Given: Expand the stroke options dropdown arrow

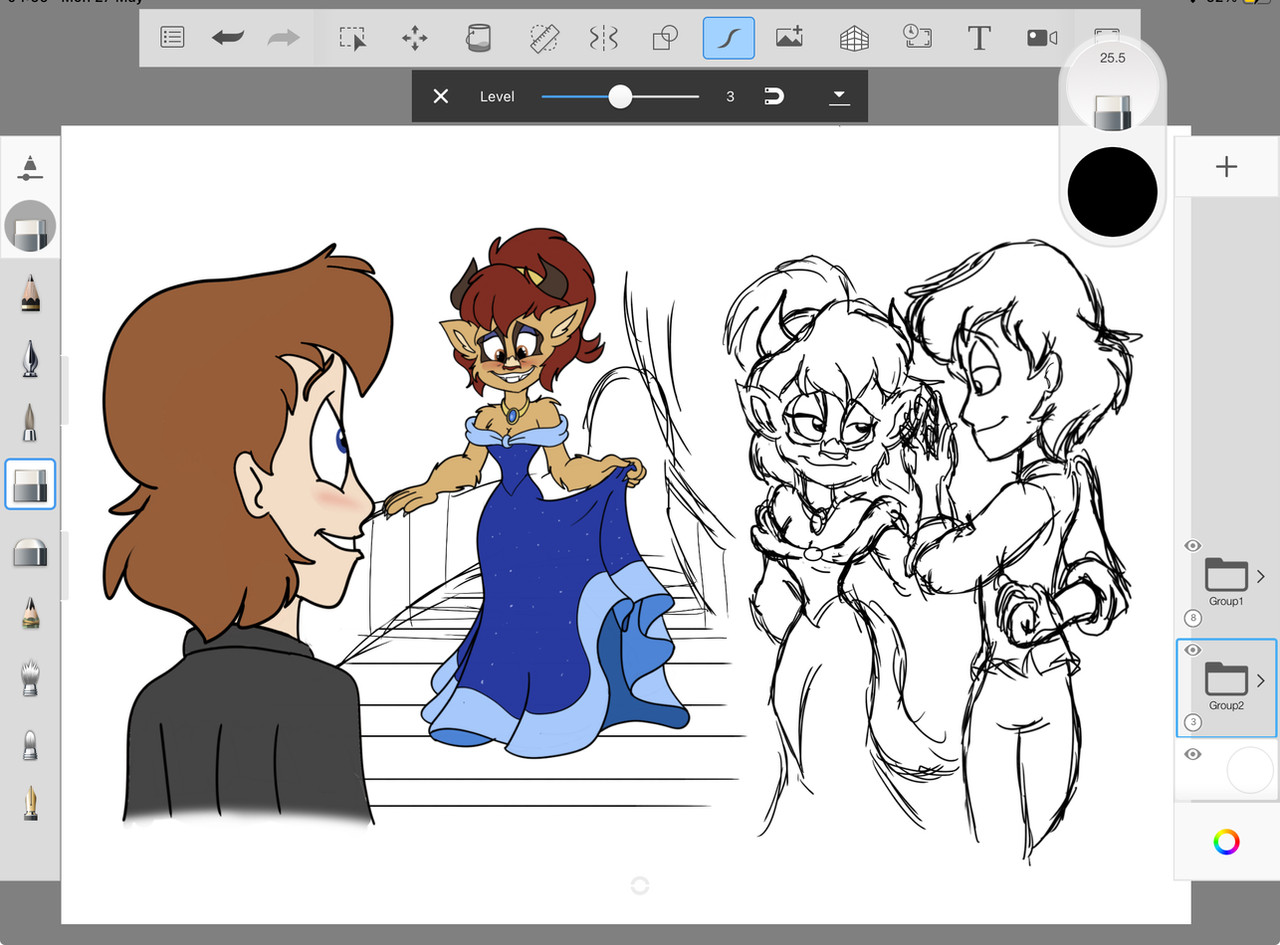Looking at the screenshot, I should [839, 96].
